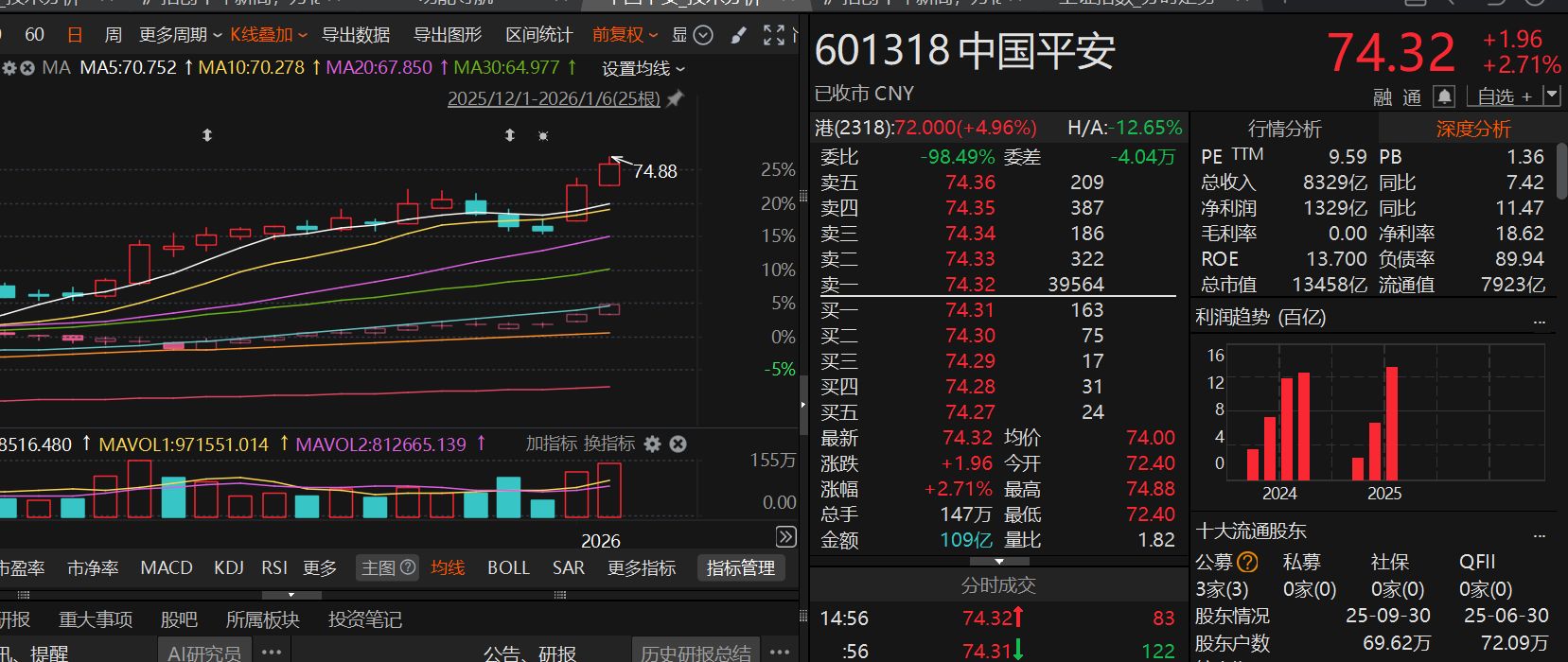Open MA indicator settings gear
Screen dimensions: 1568x662
tap(9, 68)
